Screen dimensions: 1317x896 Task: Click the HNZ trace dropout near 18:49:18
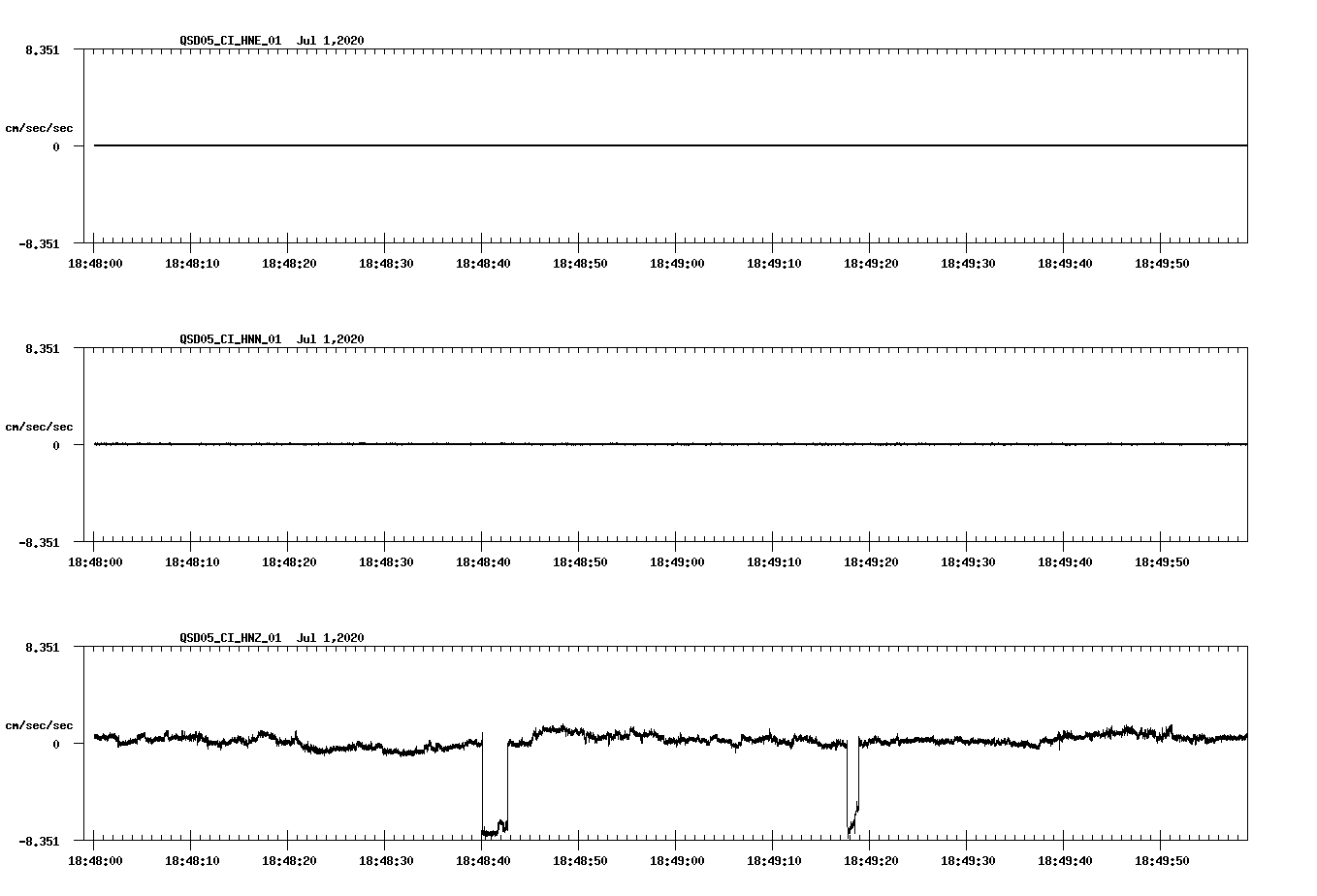pos(852,785)
